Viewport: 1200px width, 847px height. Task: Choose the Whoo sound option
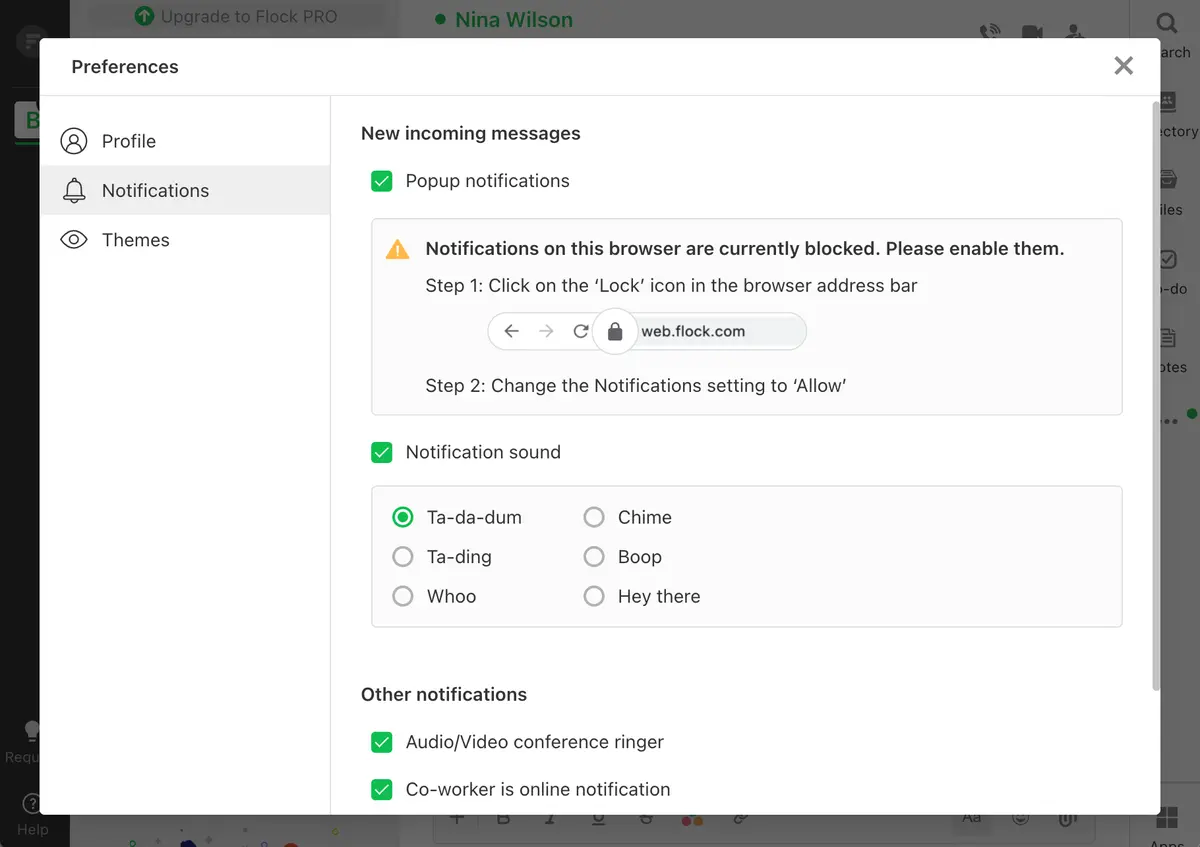(403, 596)
